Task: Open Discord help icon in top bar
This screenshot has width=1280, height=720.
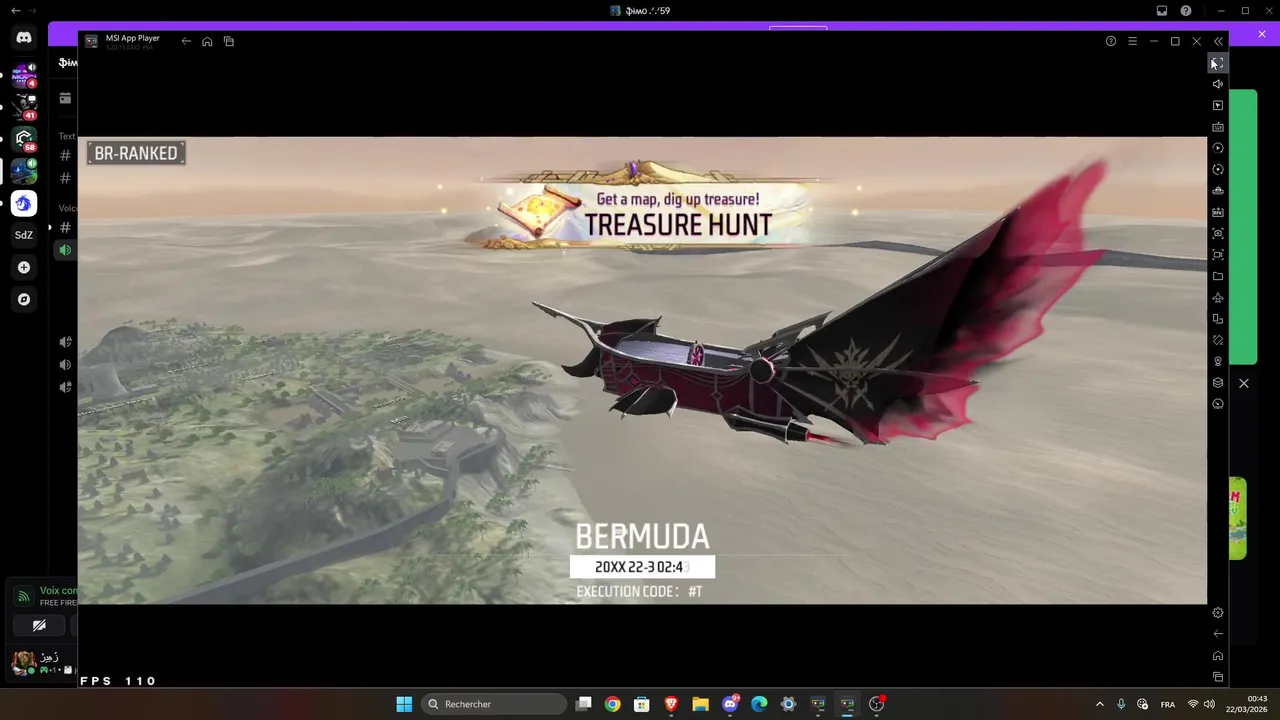Action: [1186, 11]
